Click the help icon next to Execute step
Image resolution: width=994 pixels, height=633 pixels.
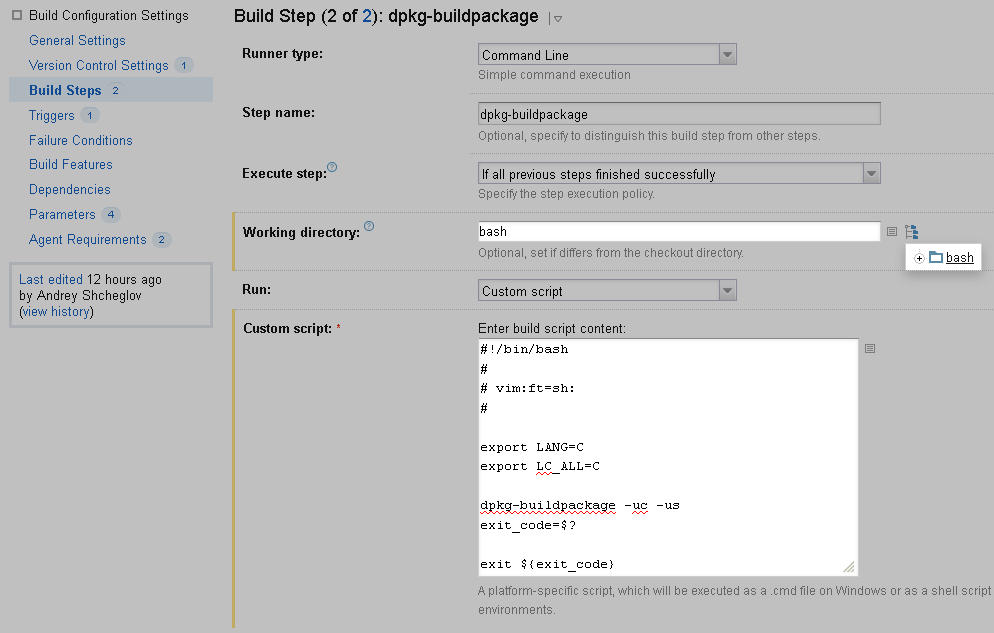pos(333,167)
